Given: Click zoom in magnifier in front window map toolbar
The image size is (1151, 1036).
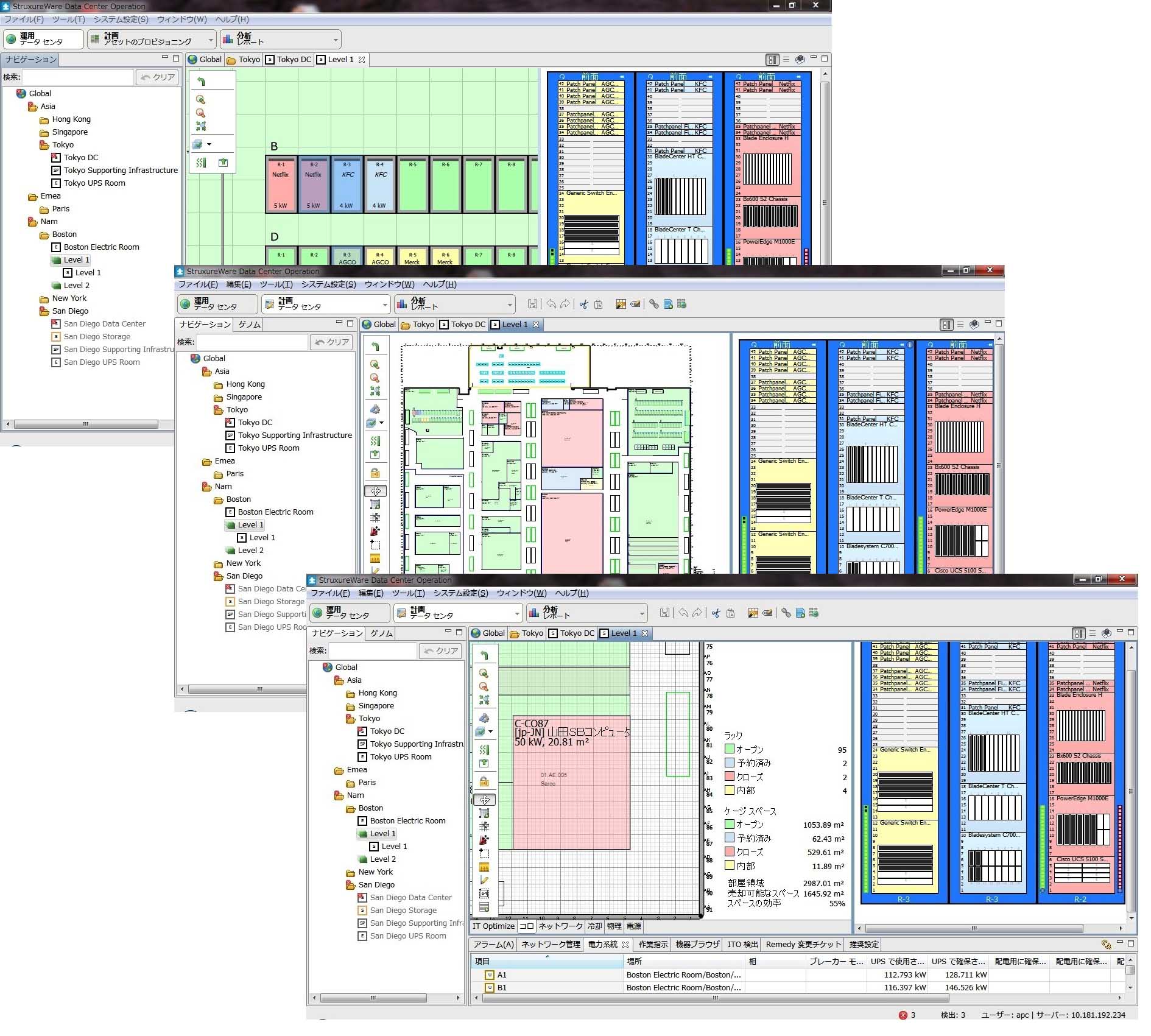Looking at the screenshot, I should 484,673.
